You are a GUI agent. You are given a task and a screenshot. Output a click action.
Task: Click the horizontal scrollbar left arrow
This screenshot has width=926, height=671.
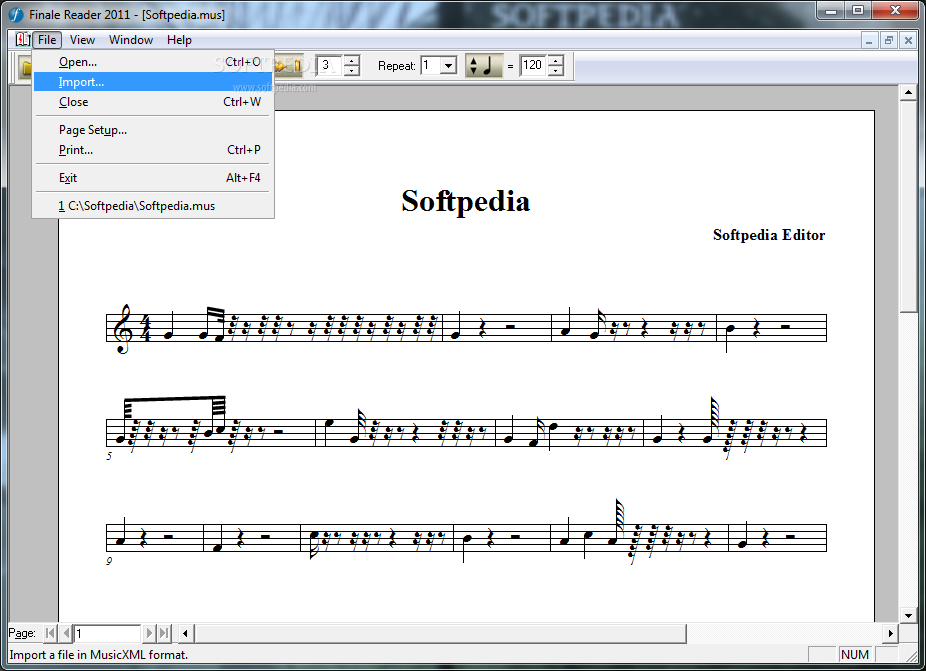click(x=185, y=633)
